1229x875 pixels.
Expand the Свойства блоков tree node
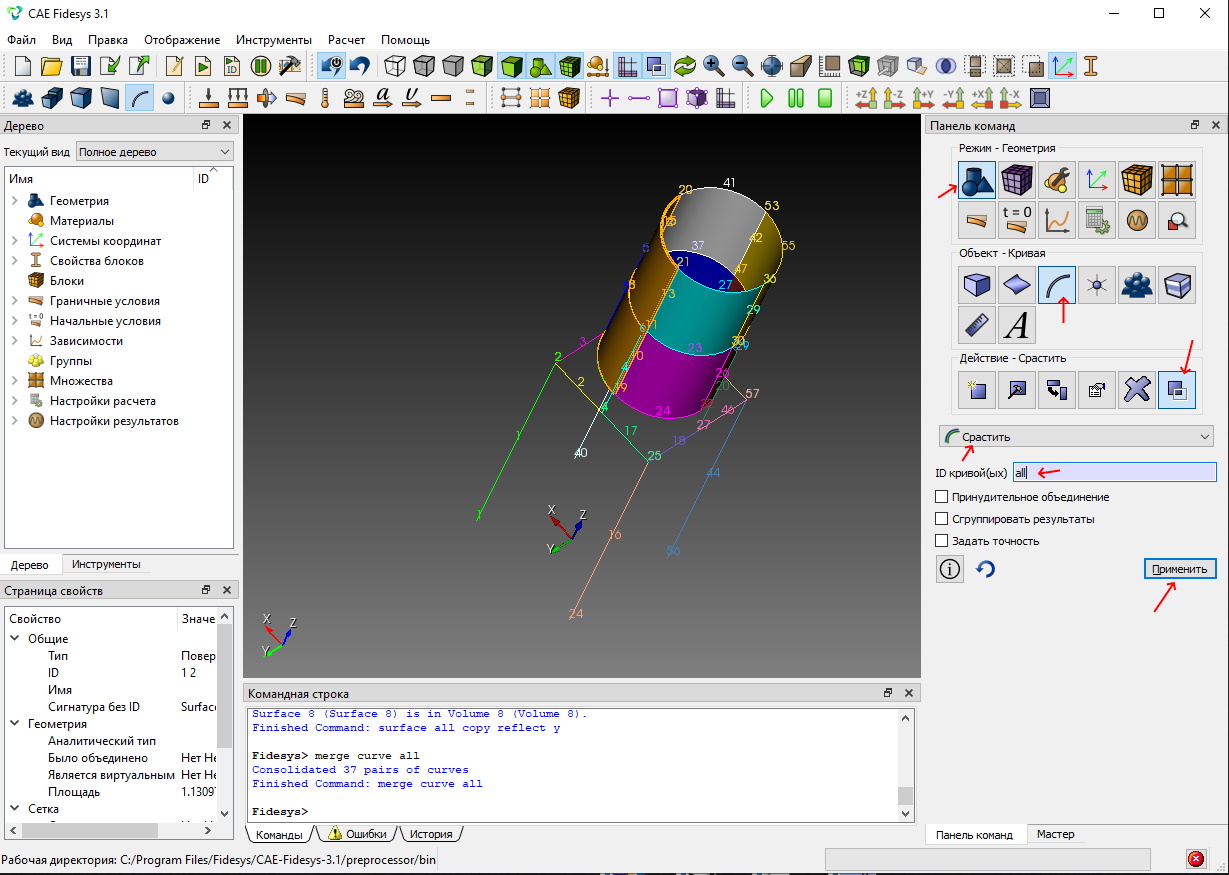coord(15,261)
